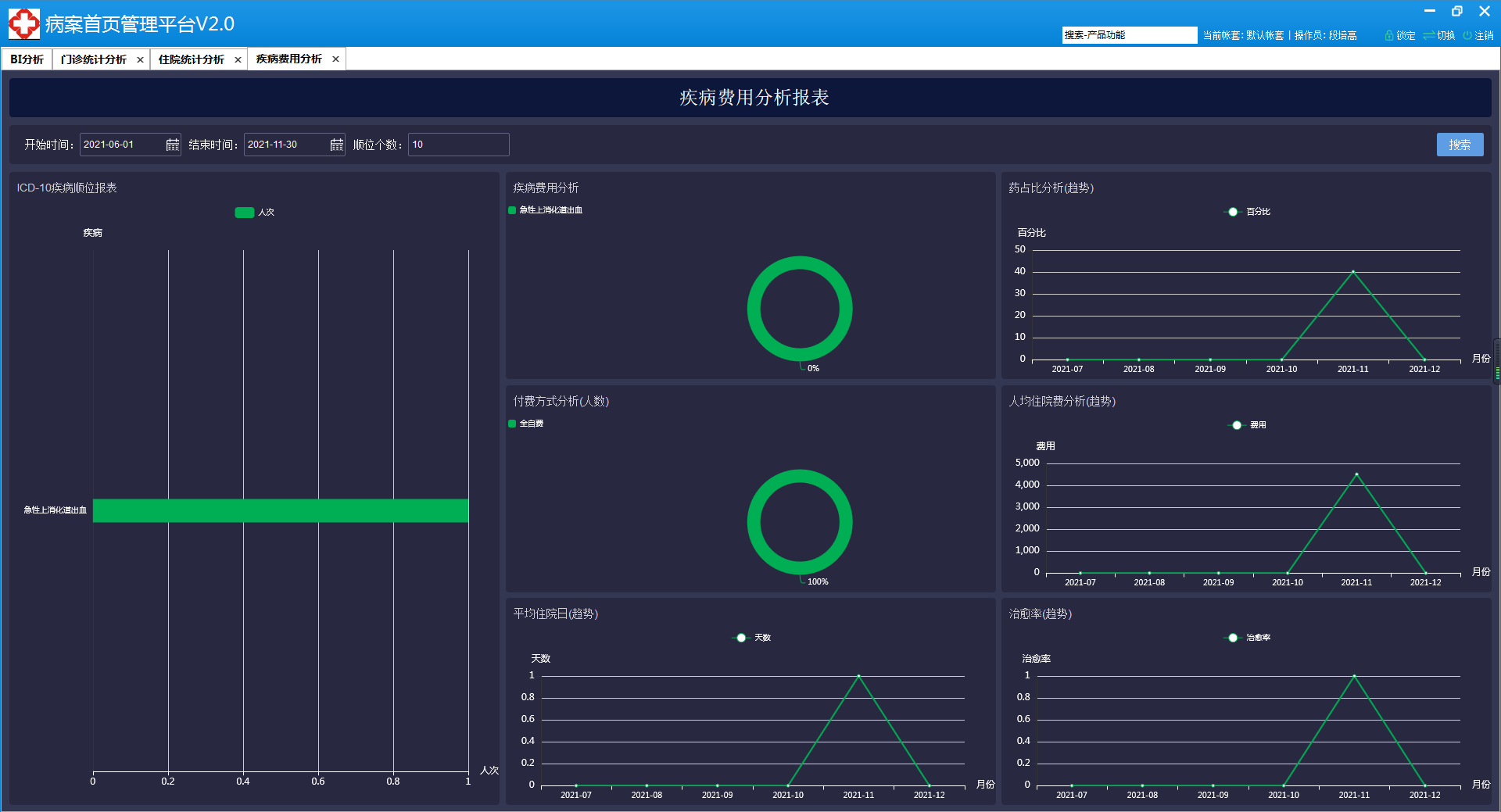Close the 住院统计分析 tab
The image size is (1501, 812).
pos(238,59)
